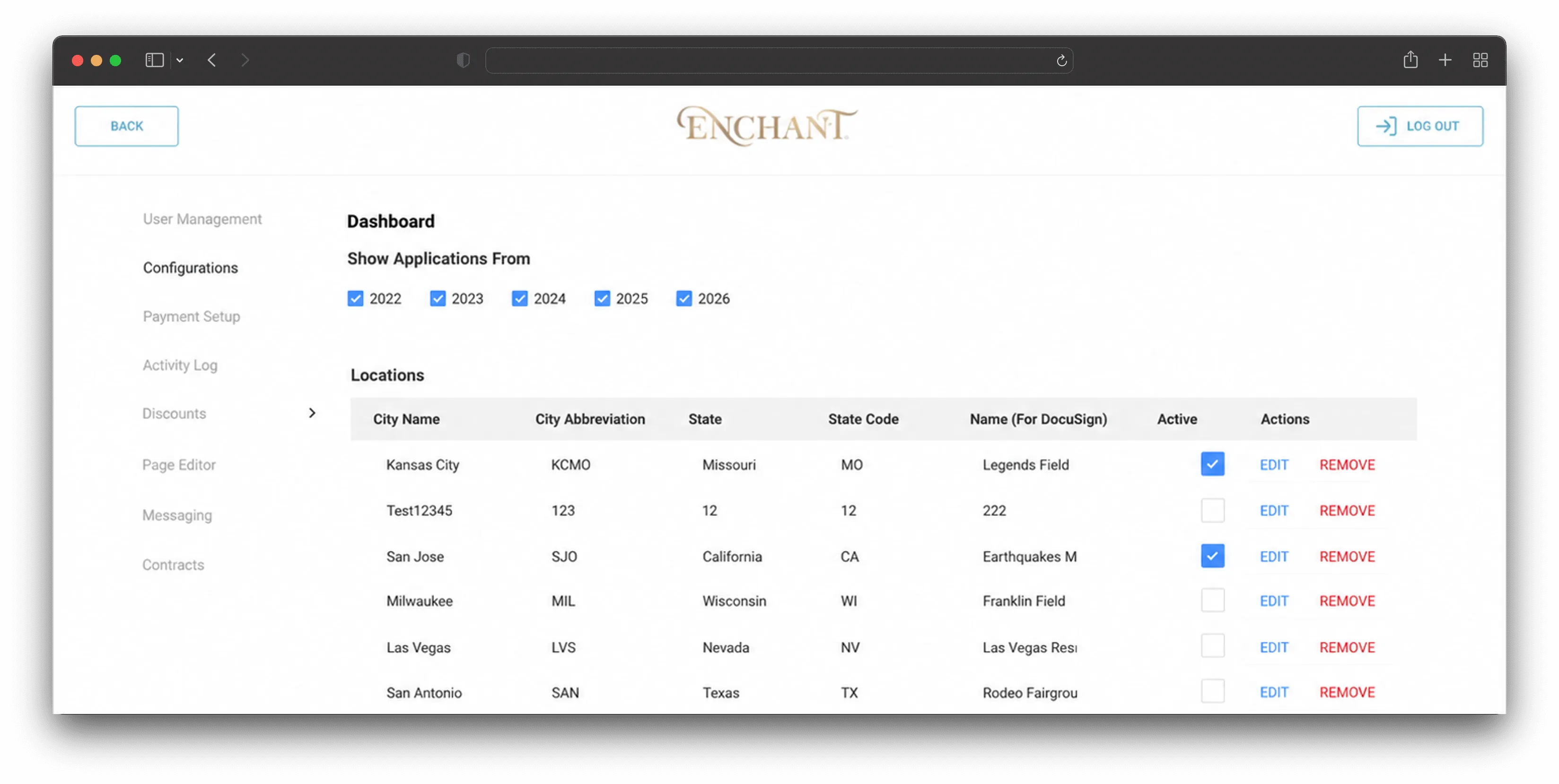Open Page Editor section
Screen dimensions: 1559x784
pos(178,465)
